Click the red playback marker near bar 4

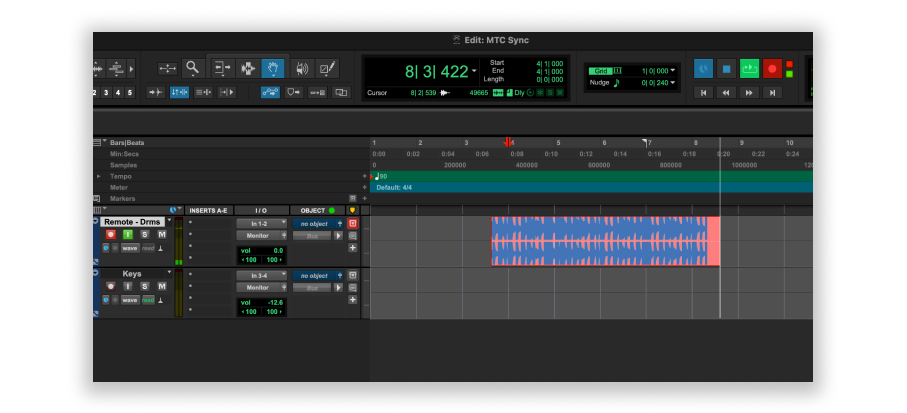(508, 142)
